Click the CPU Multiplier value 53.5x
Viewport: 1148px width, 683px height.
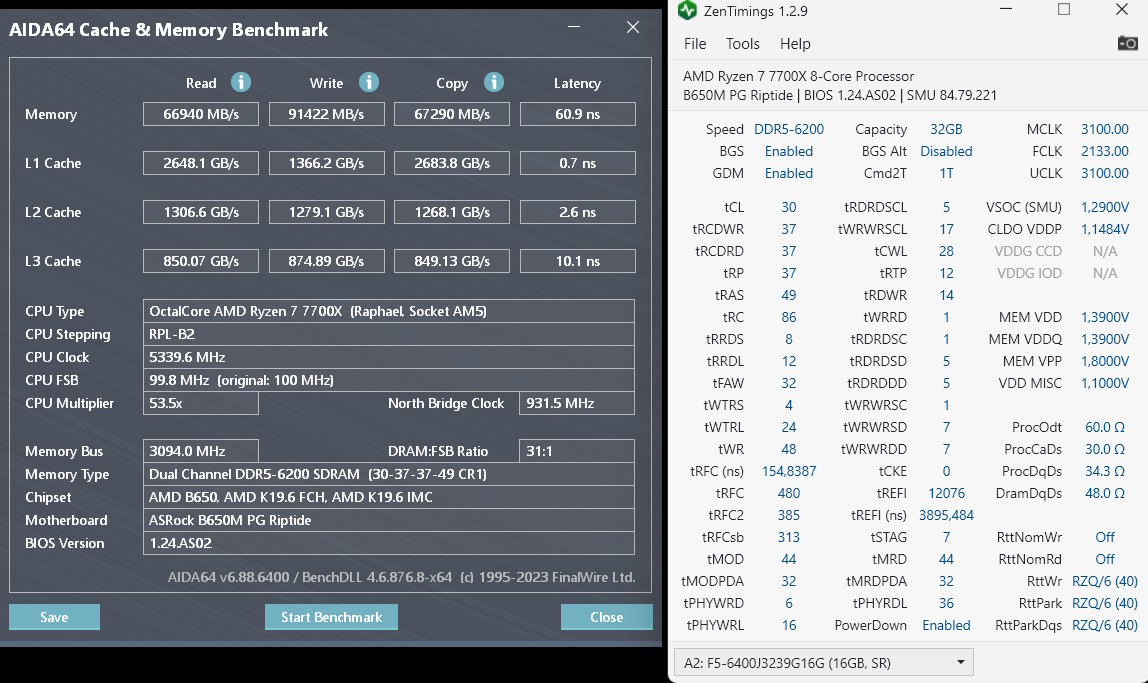click(x=201, y=403)
